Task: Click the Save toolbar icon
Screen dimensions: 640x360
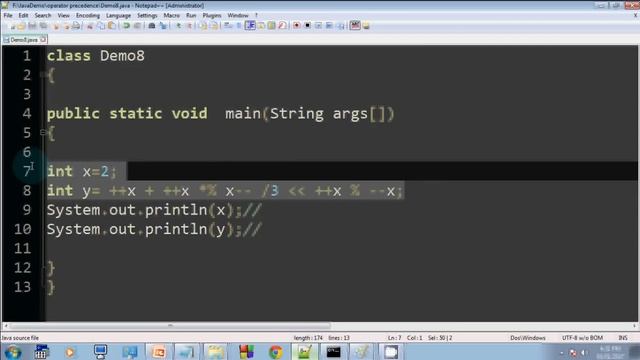Action: 32,26
